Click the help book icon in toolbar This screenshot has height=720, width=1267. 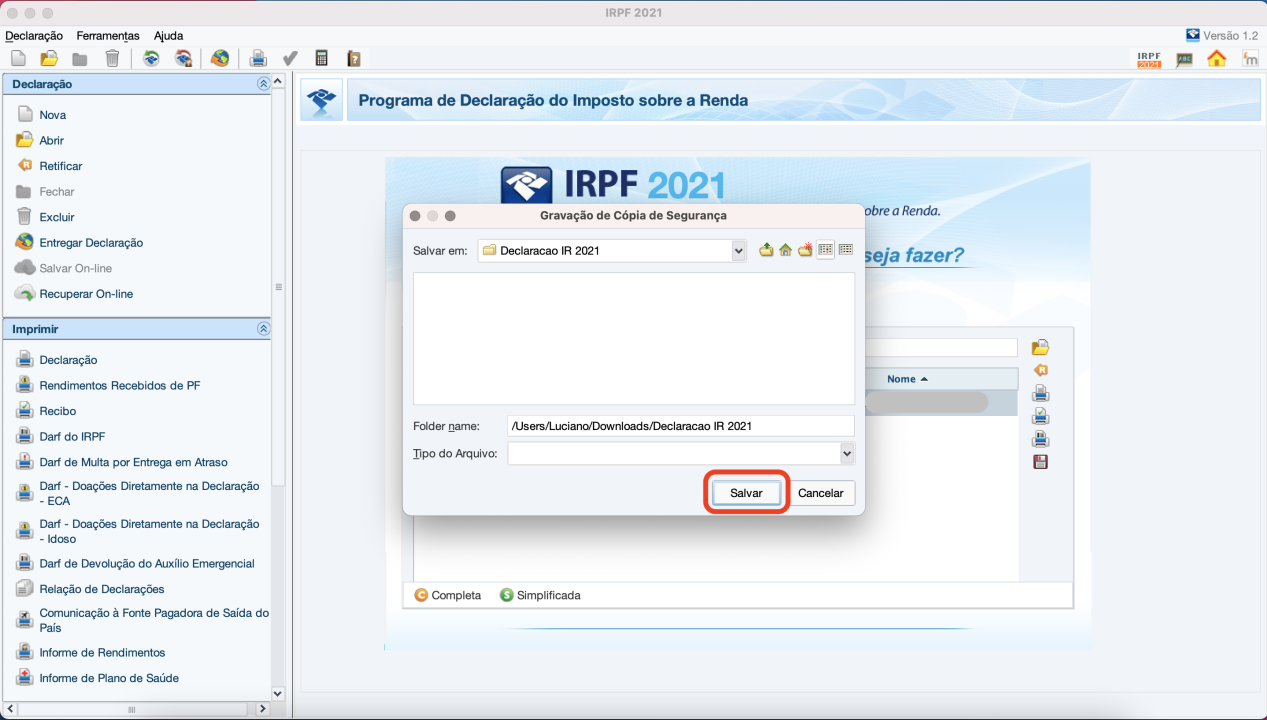point(353,58)
